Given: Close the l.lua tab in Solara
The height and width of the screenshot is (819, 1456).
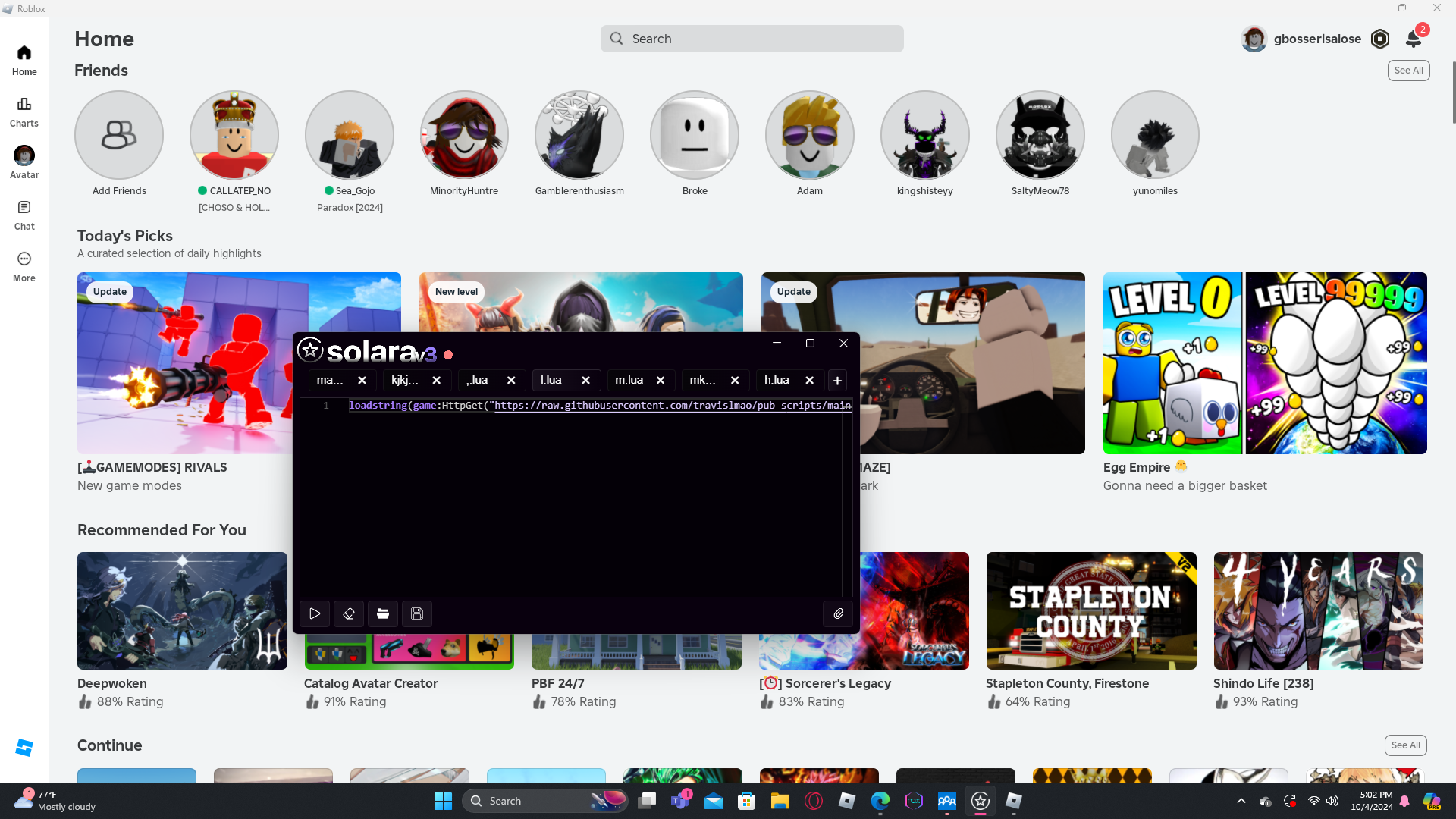Looking at the screenshot, I should click(x=585, y=381).
